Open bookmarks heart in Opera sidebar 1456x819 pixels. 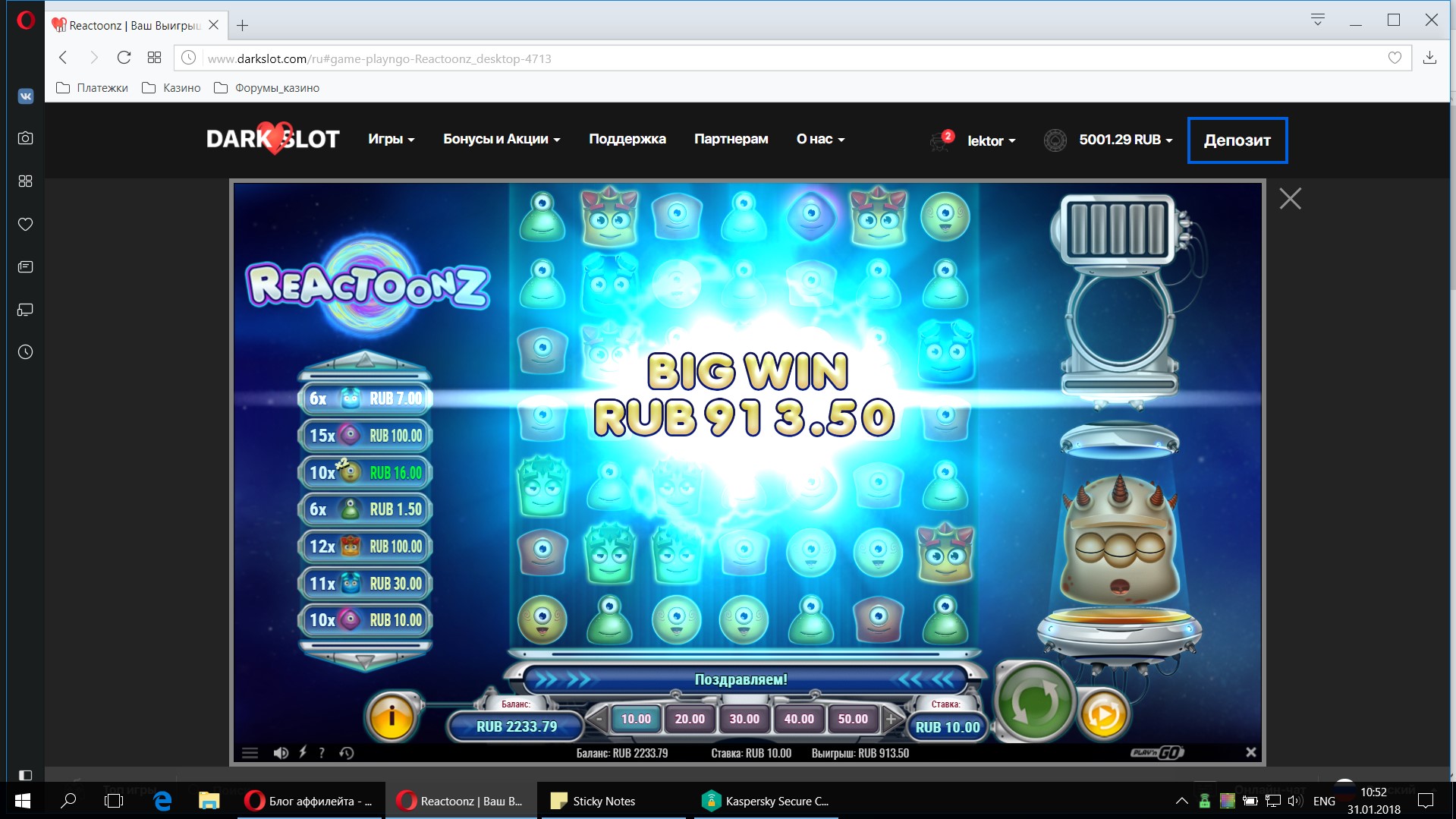coord(26,224)
